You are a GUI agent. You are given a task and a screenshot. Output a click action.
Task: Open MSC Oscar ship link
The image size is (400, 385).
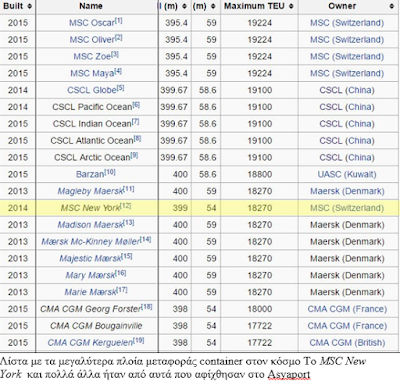click(92, 23)
